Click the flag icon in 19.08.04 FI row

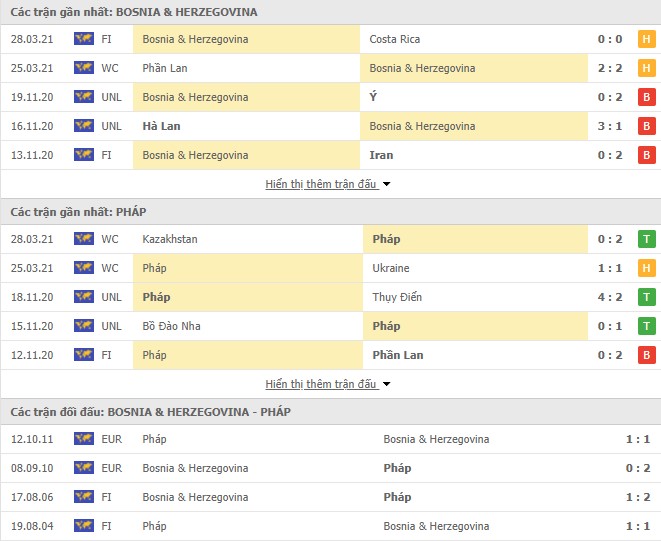click(84, 525)
